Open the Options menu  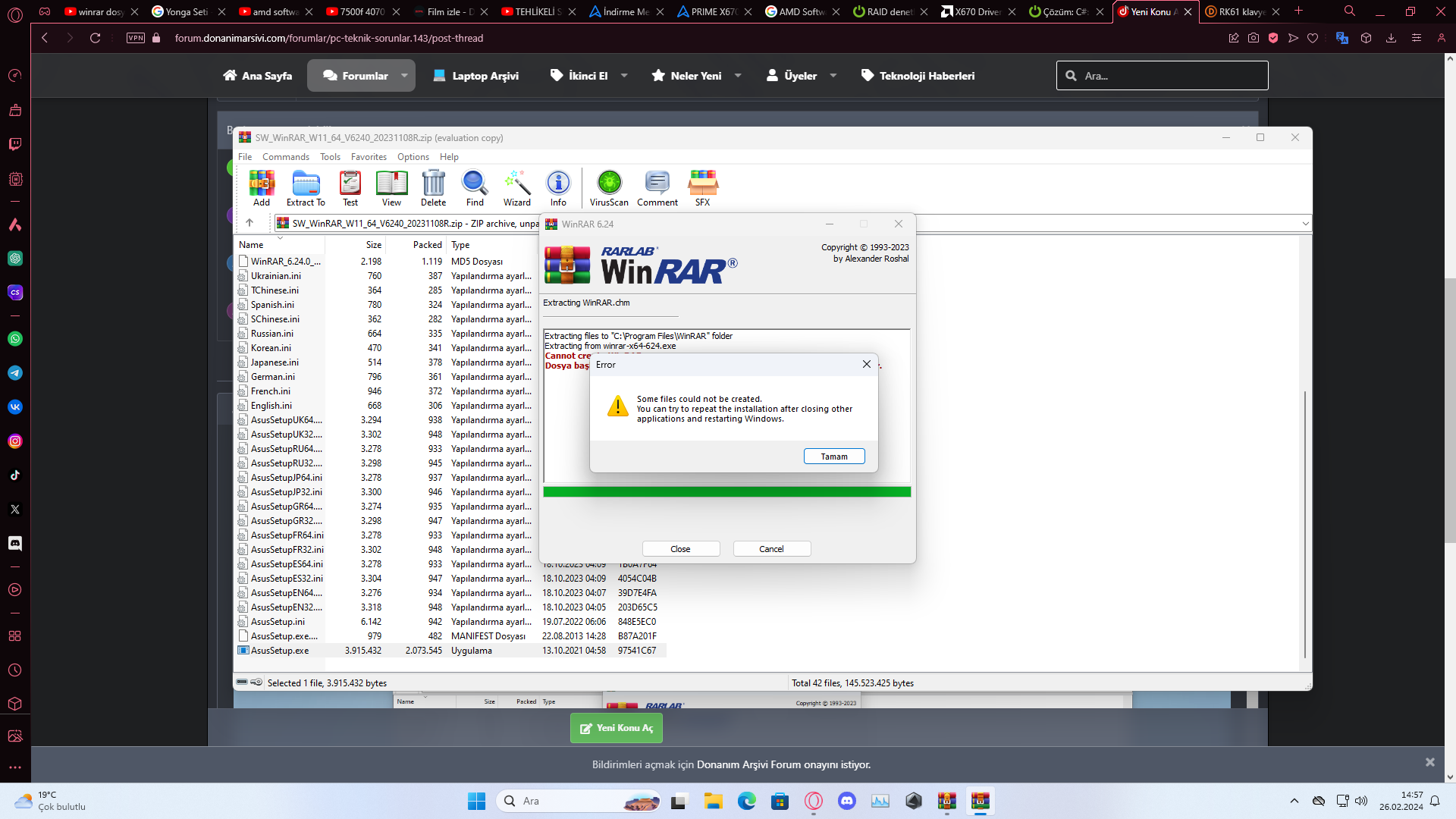(x=413, y=157)
